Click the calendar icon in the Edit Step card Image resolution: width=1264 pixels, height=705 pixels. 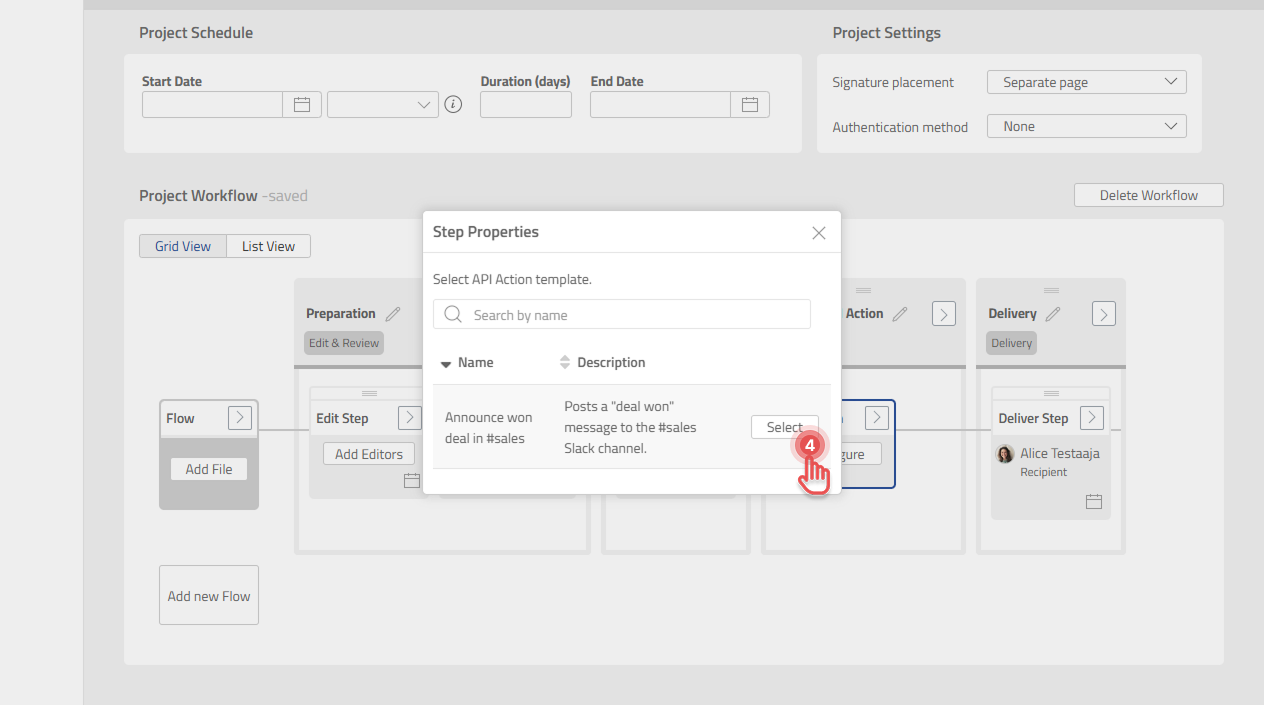(412, 481)
